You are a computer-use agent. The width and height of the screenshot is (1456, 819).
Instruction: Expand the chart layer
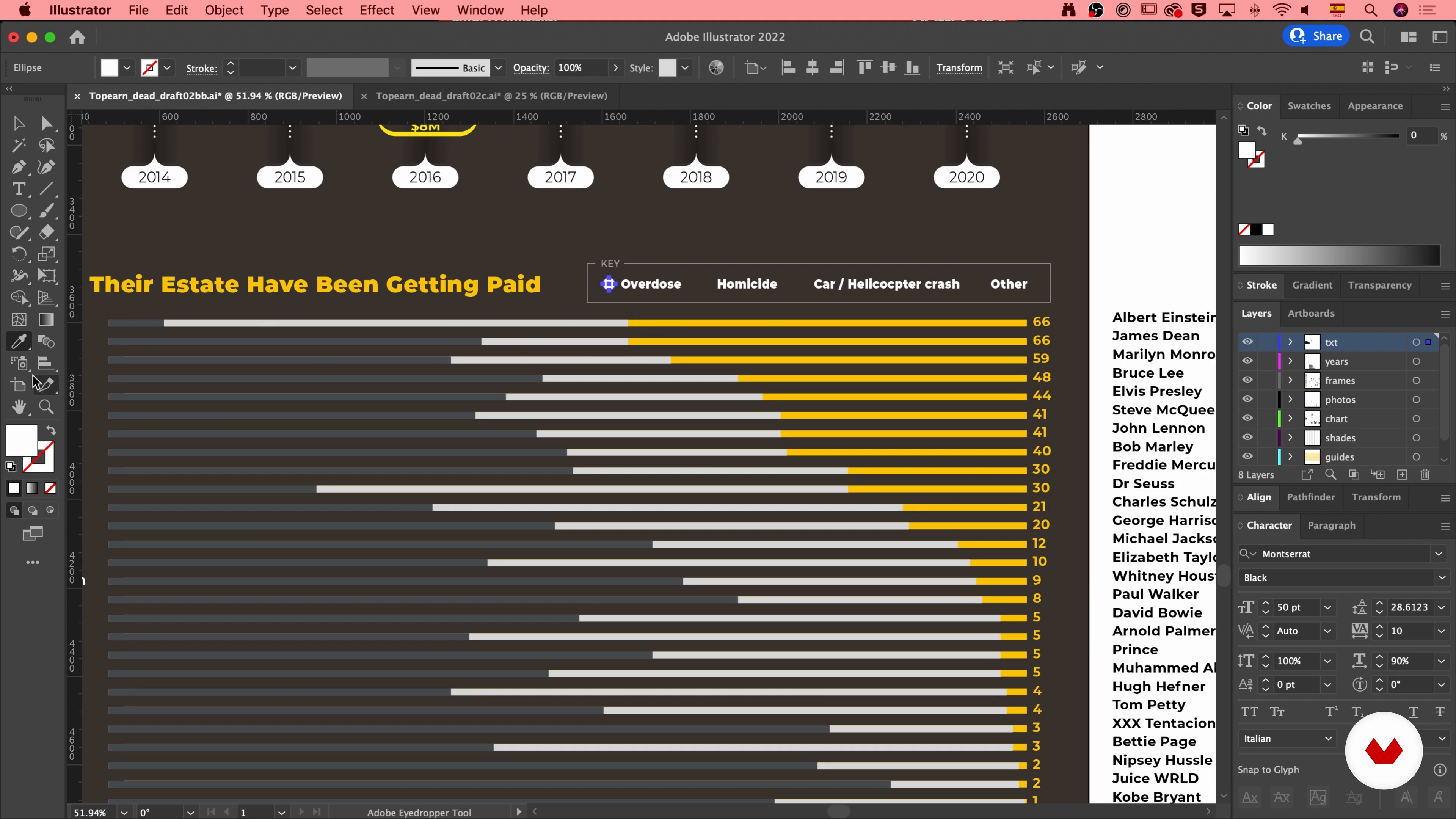coord(1290,418)
